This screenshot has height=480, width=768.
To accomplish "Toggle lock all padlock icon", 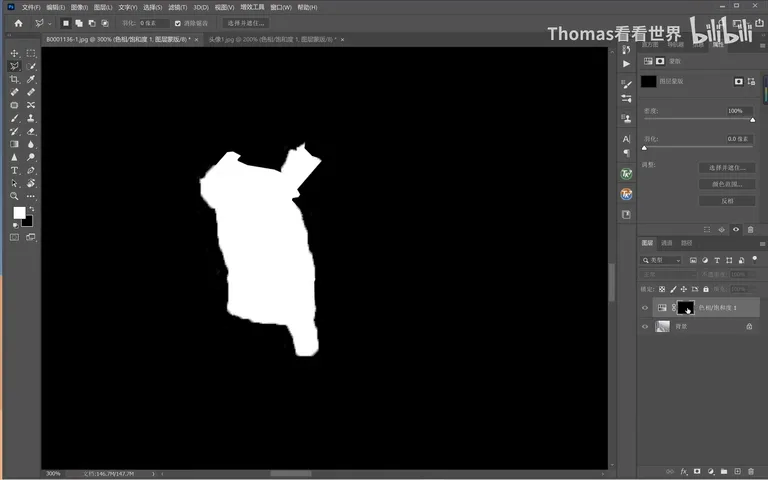I will click(706, 289).
